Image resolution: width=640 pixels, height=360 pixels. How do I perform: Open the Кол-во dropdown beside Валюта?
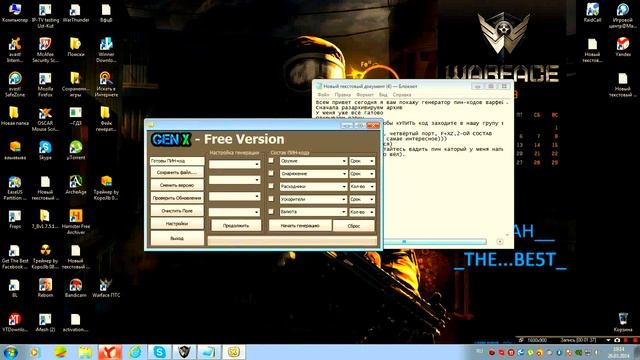(x=362, y=212)
